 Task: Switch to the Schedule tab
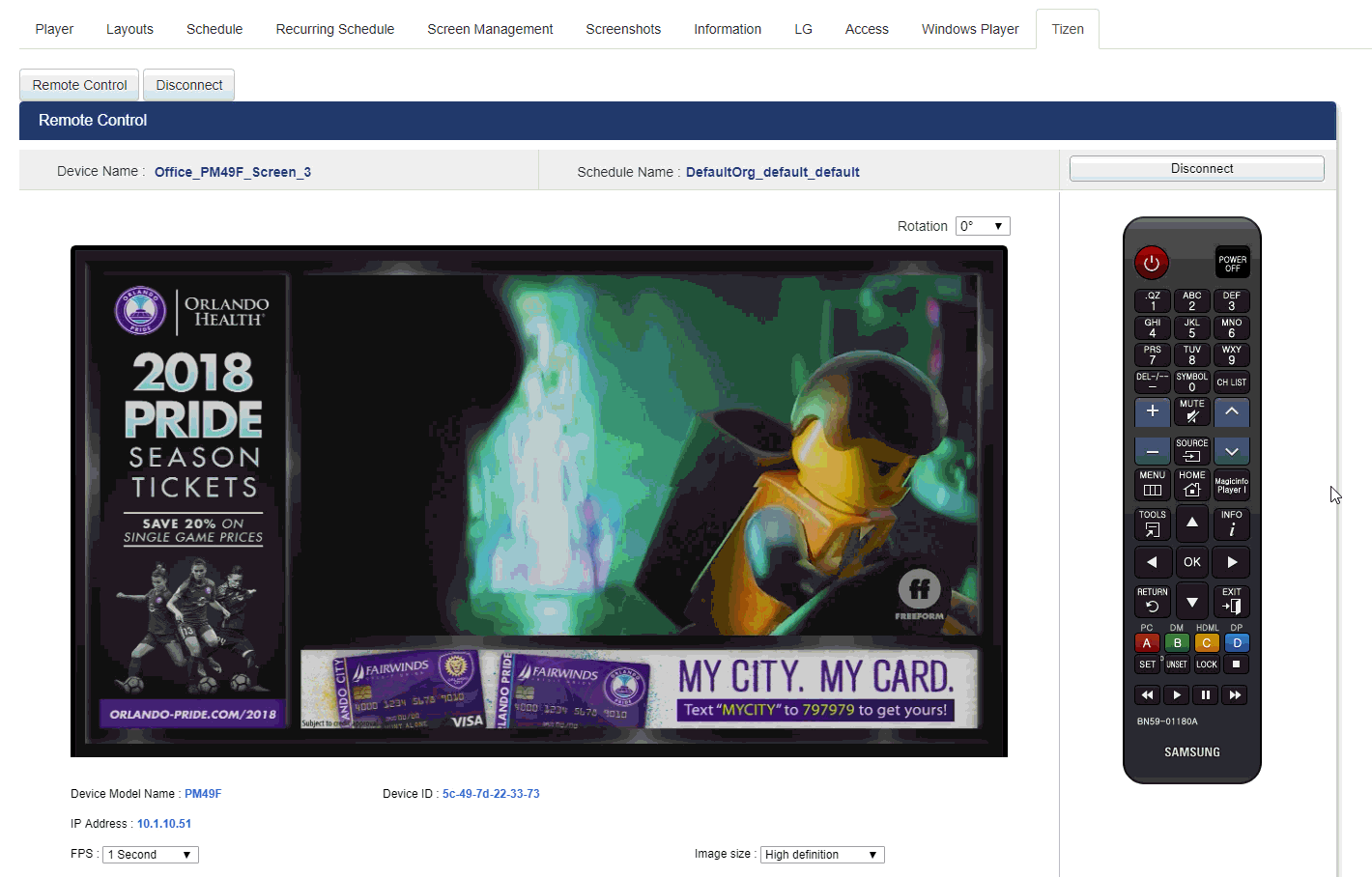tap(214, 29)
